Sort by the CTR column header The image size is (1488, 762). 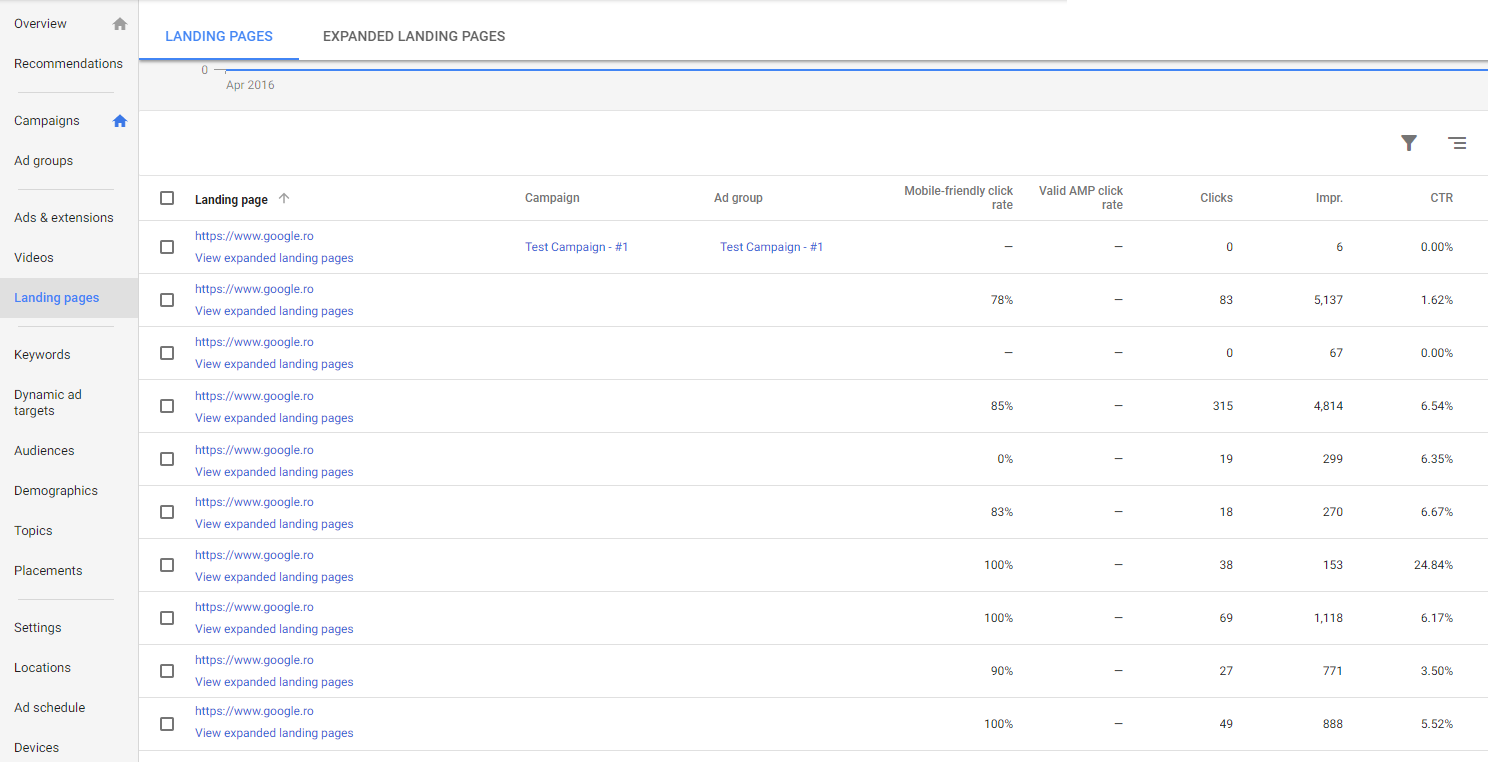[1441, 198]
